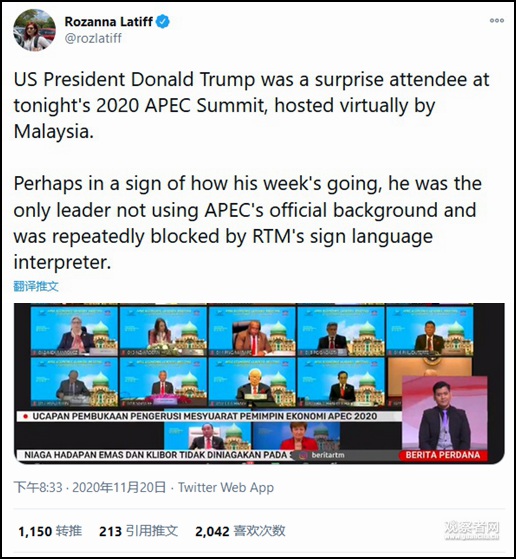Open the three-dot more options menu
Image resolution: width=516 pixels, height=559 pixels.
pos(496,20)
